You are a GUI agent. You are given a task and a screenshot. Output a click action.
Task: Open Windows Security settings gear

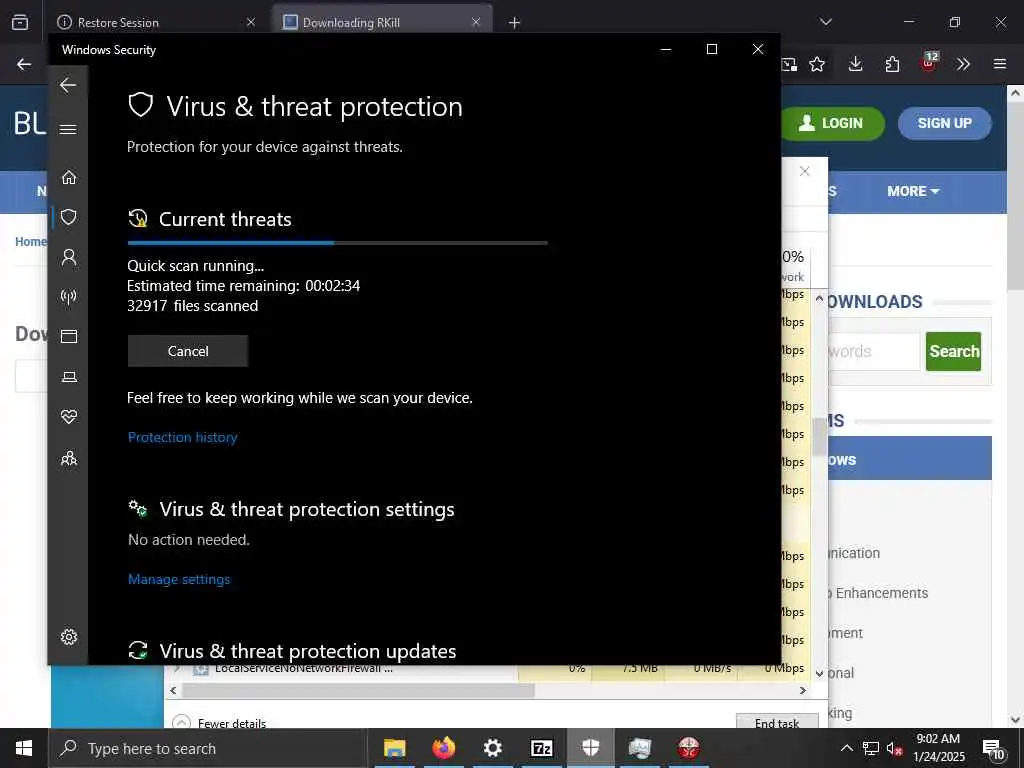[69, 637]
